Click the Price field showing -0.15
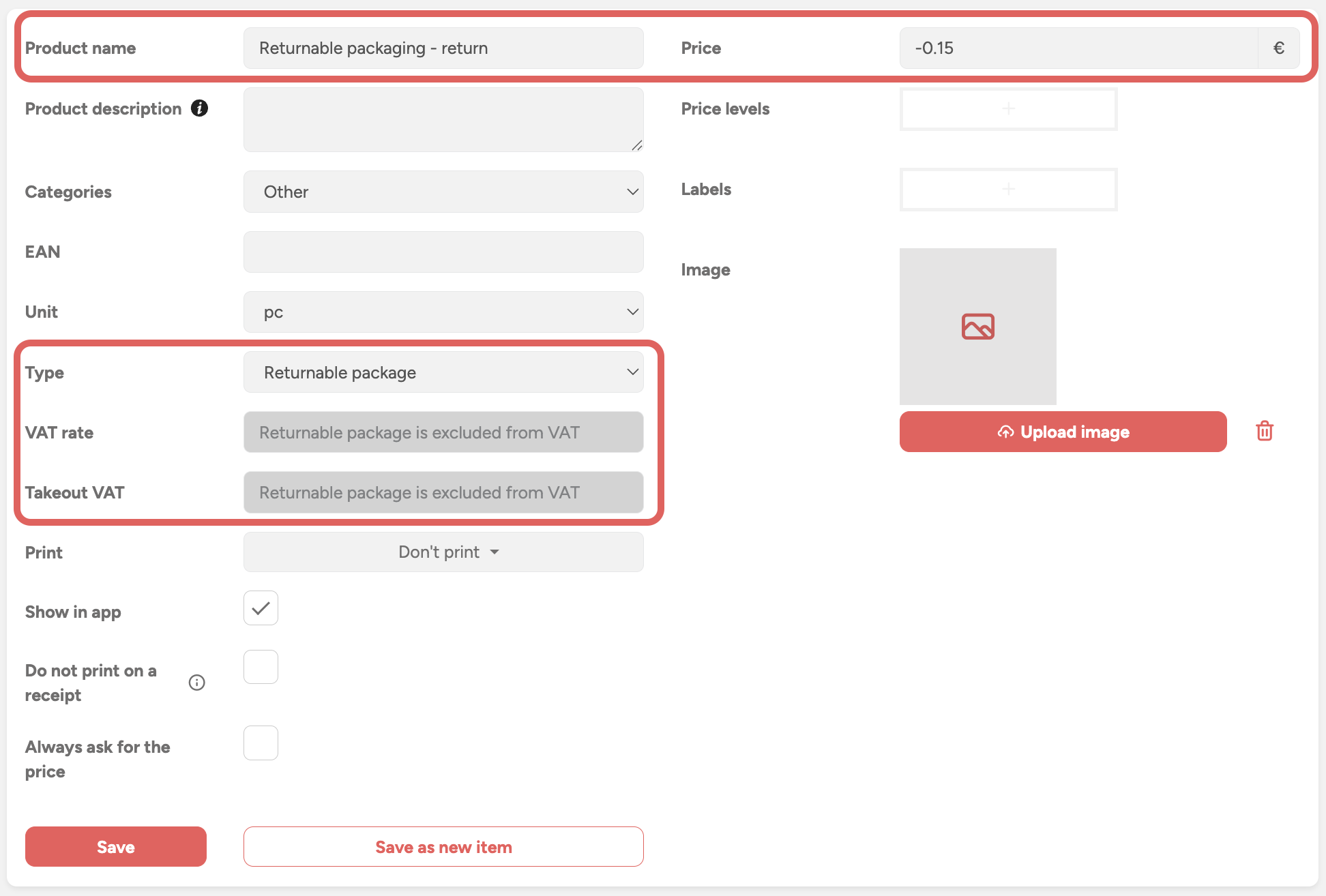Viewport: 1326px width, 896px height. [x=1078, y=48]
